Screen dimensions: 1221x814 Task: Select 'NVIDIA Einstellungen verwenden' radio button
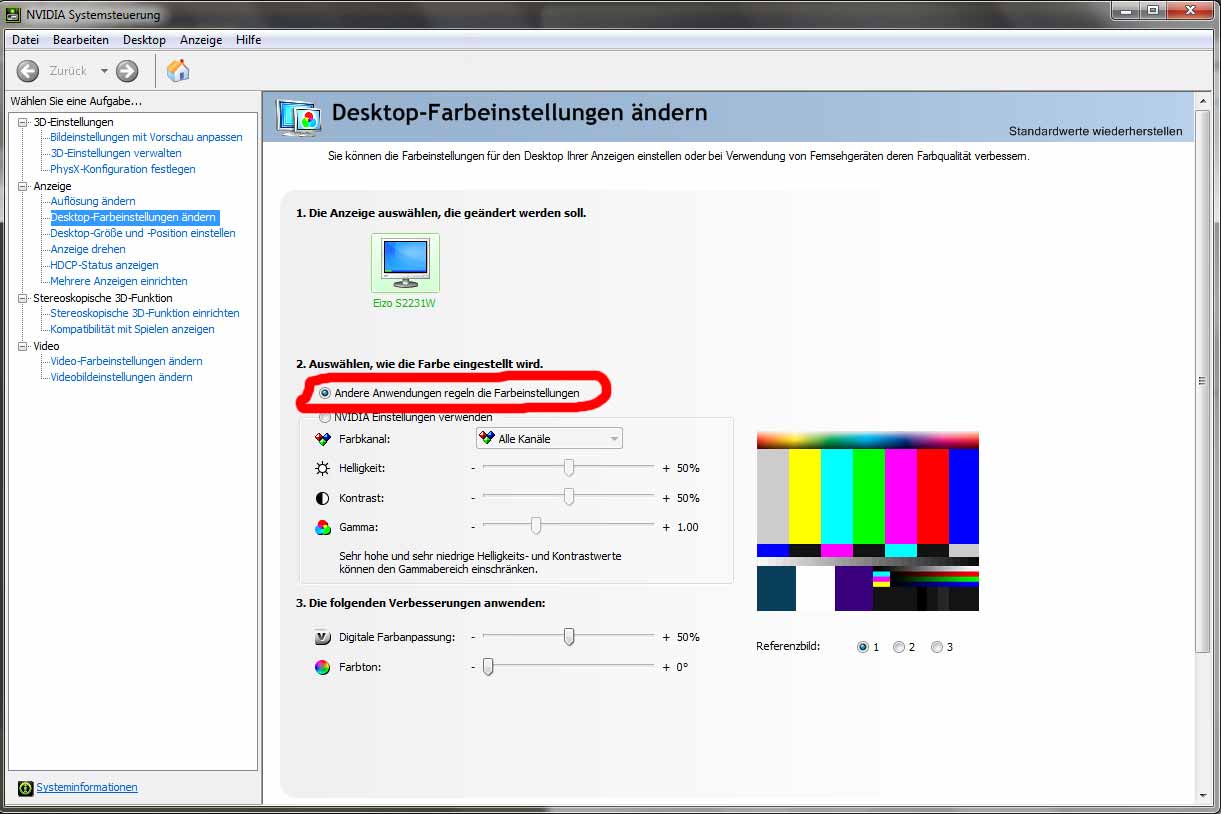(325, 417)
